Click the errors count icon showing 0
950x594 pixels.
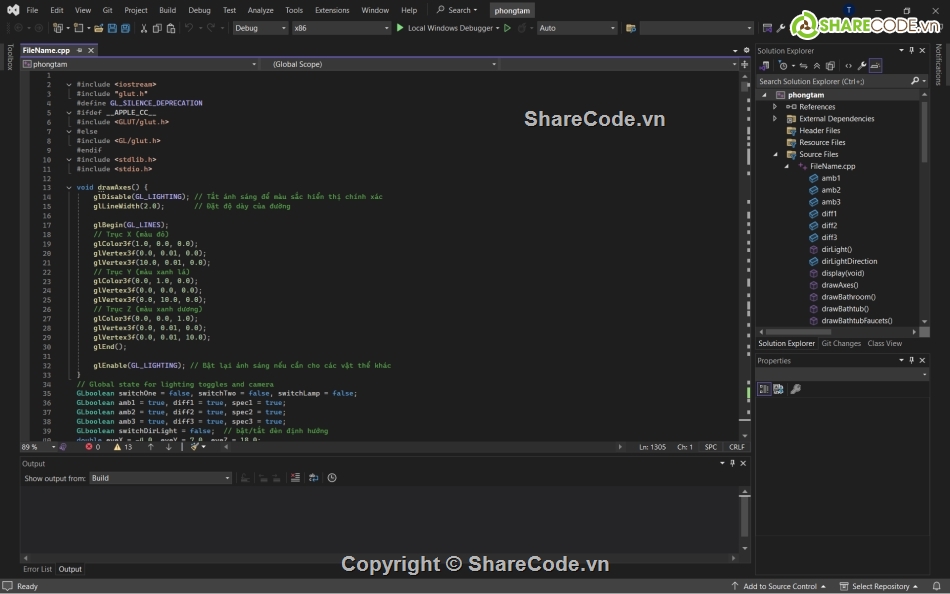(89, 447)
